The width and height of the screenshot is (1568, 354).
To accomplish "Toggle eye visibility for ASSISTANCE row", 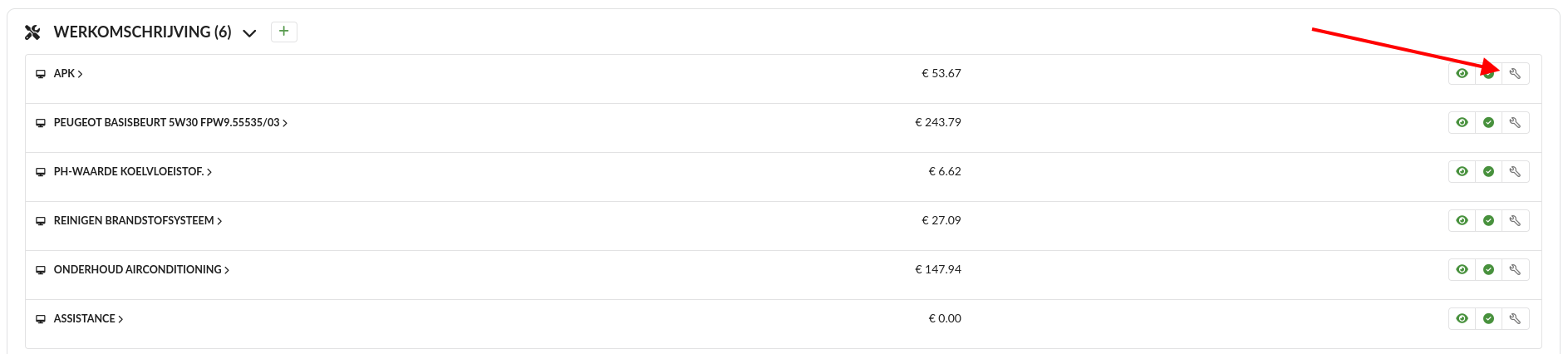I will 1462,319.
